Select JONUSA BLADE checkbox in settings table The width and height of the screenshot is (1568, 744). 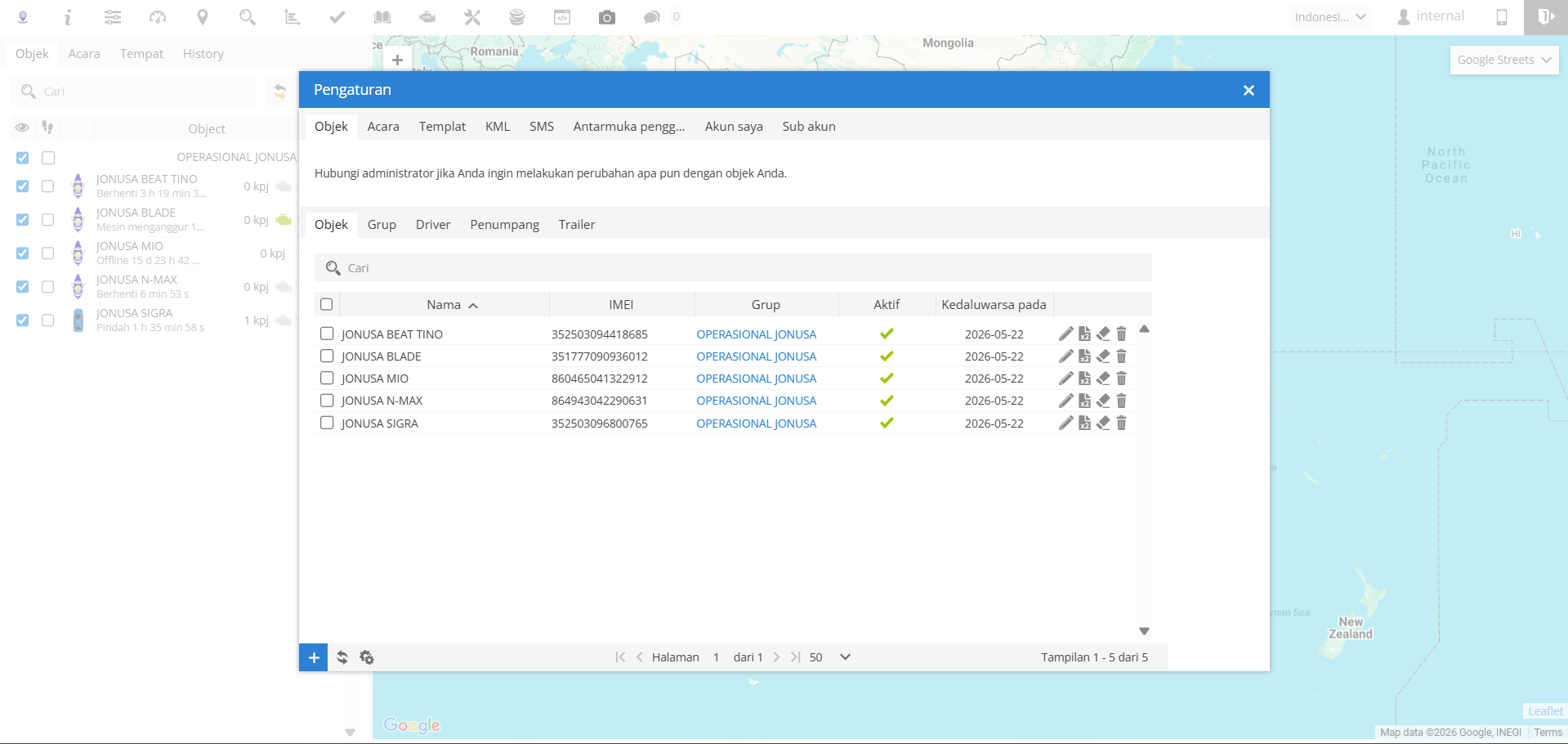[327, 356]
